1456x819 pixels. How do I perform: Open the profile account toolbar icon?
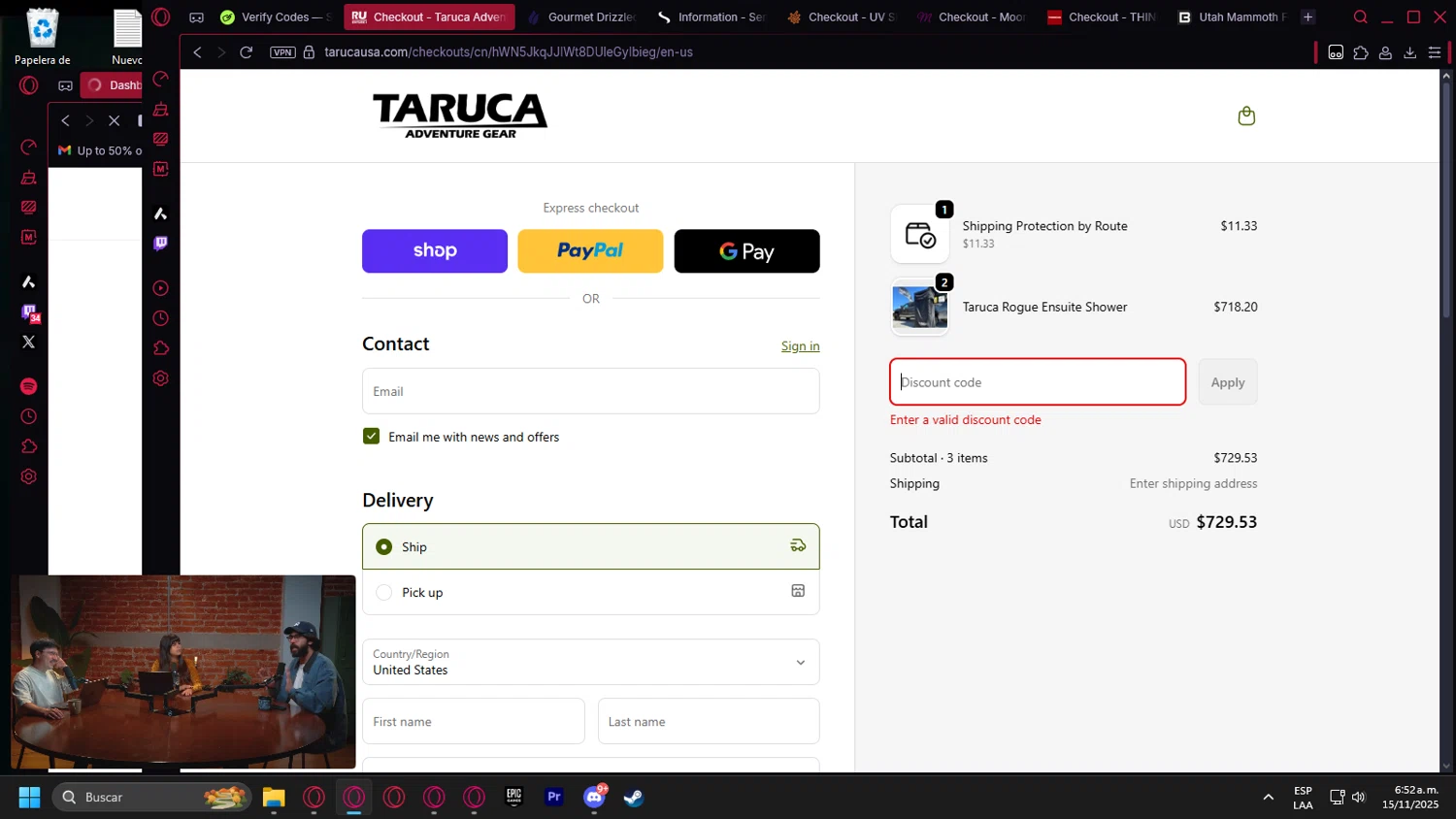point(1385,52)
